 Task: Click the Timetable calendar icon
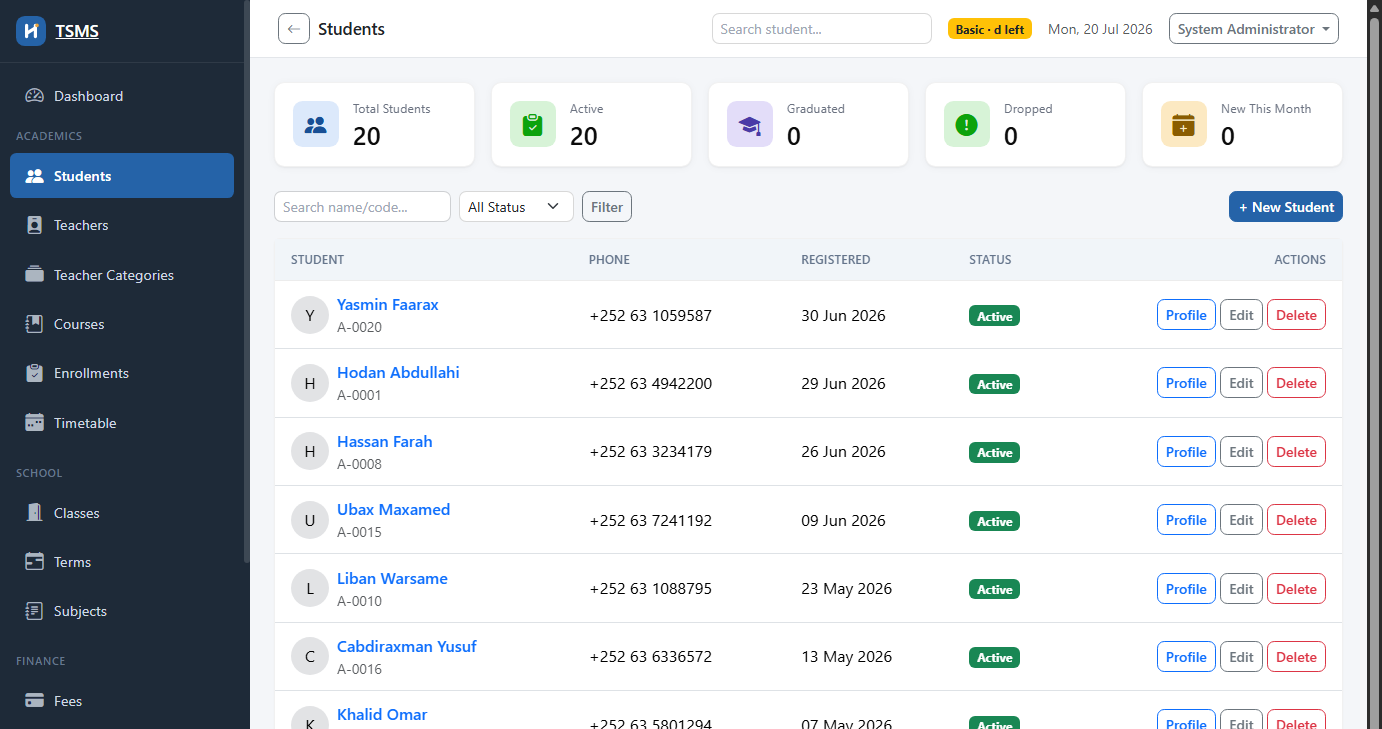click(35, 423)
